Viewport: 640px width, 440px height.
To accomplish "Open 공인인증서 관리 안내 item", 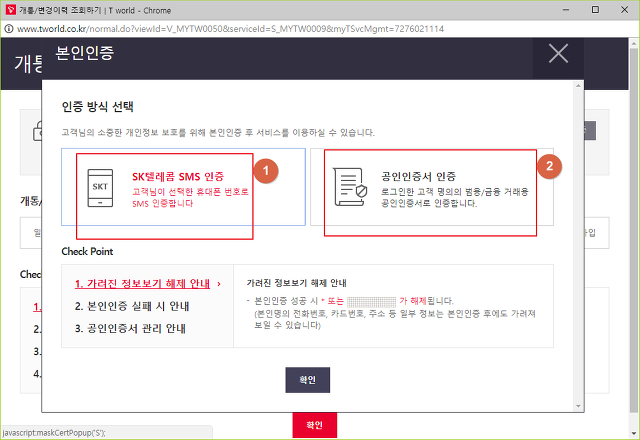I will [x=130, y=329].
